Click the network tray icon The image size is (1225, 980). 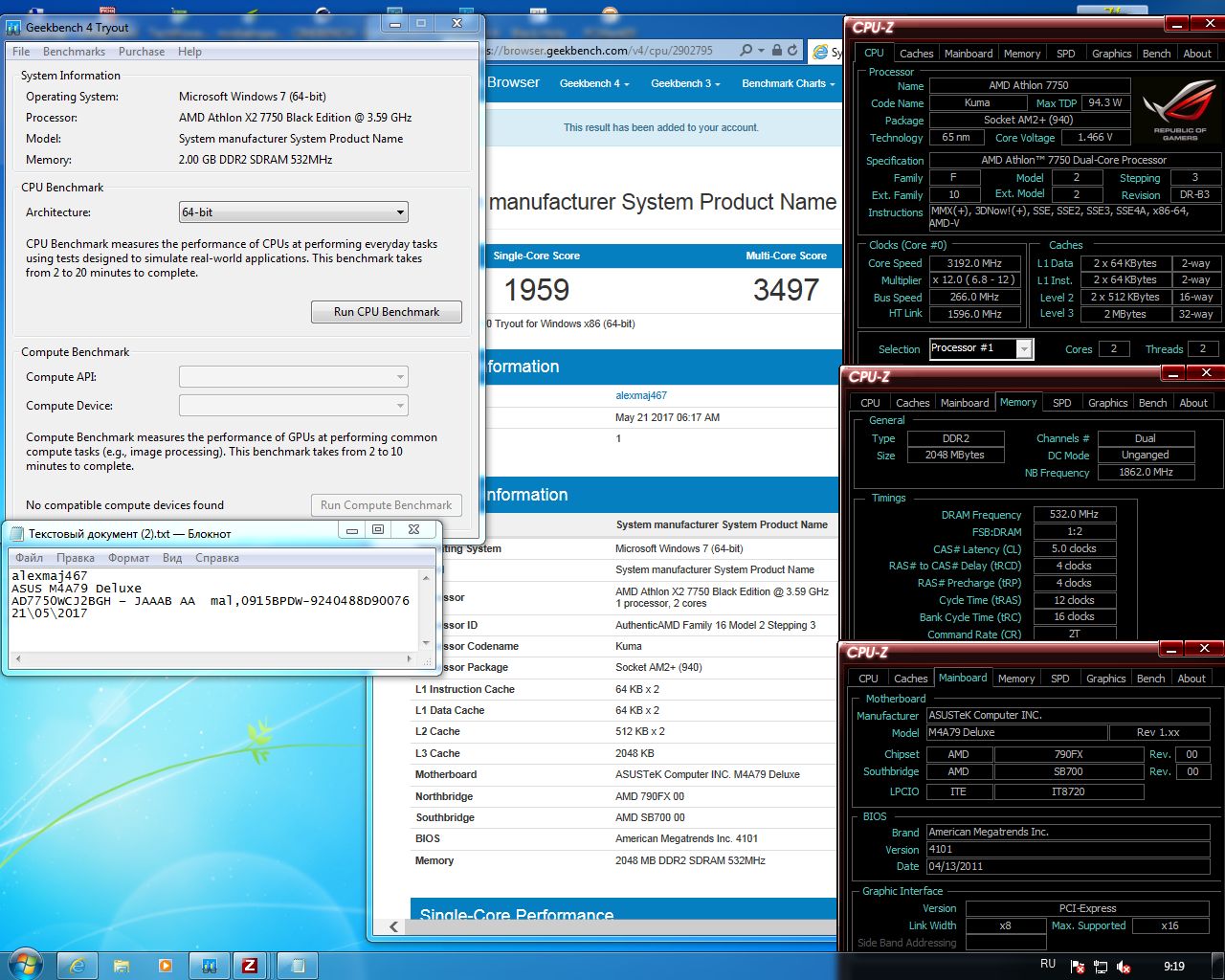click(1101, 967)
